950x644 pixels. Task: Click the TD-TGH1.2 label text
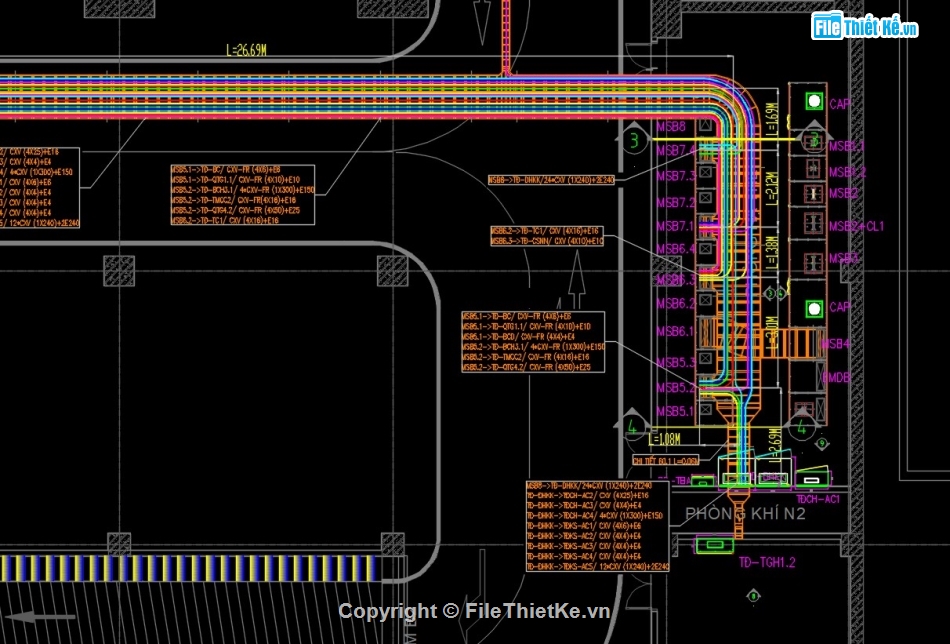coord(767,562)
